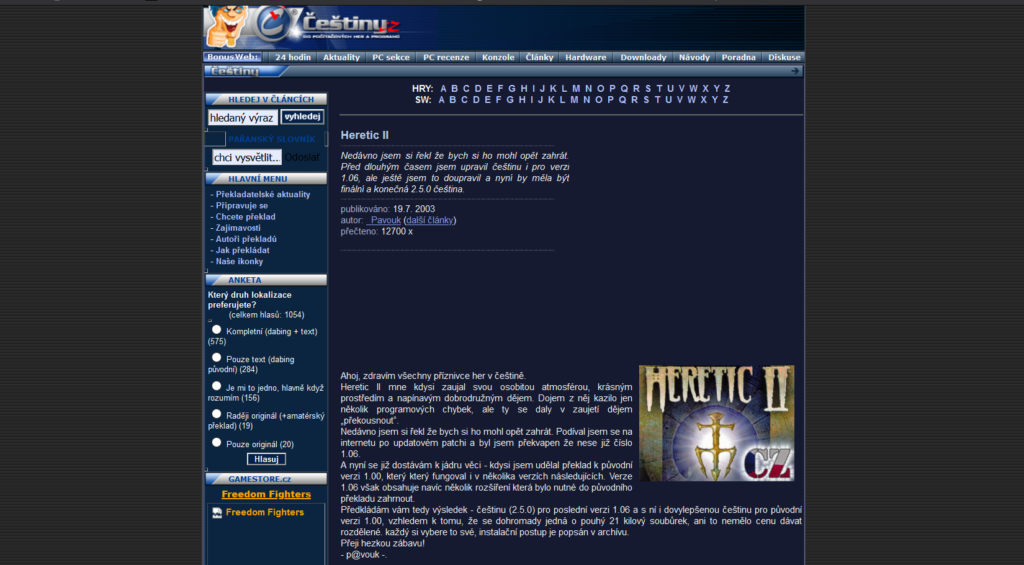Open the Návody nav tab
1024x565 pixels.
(x=694, y=57)
